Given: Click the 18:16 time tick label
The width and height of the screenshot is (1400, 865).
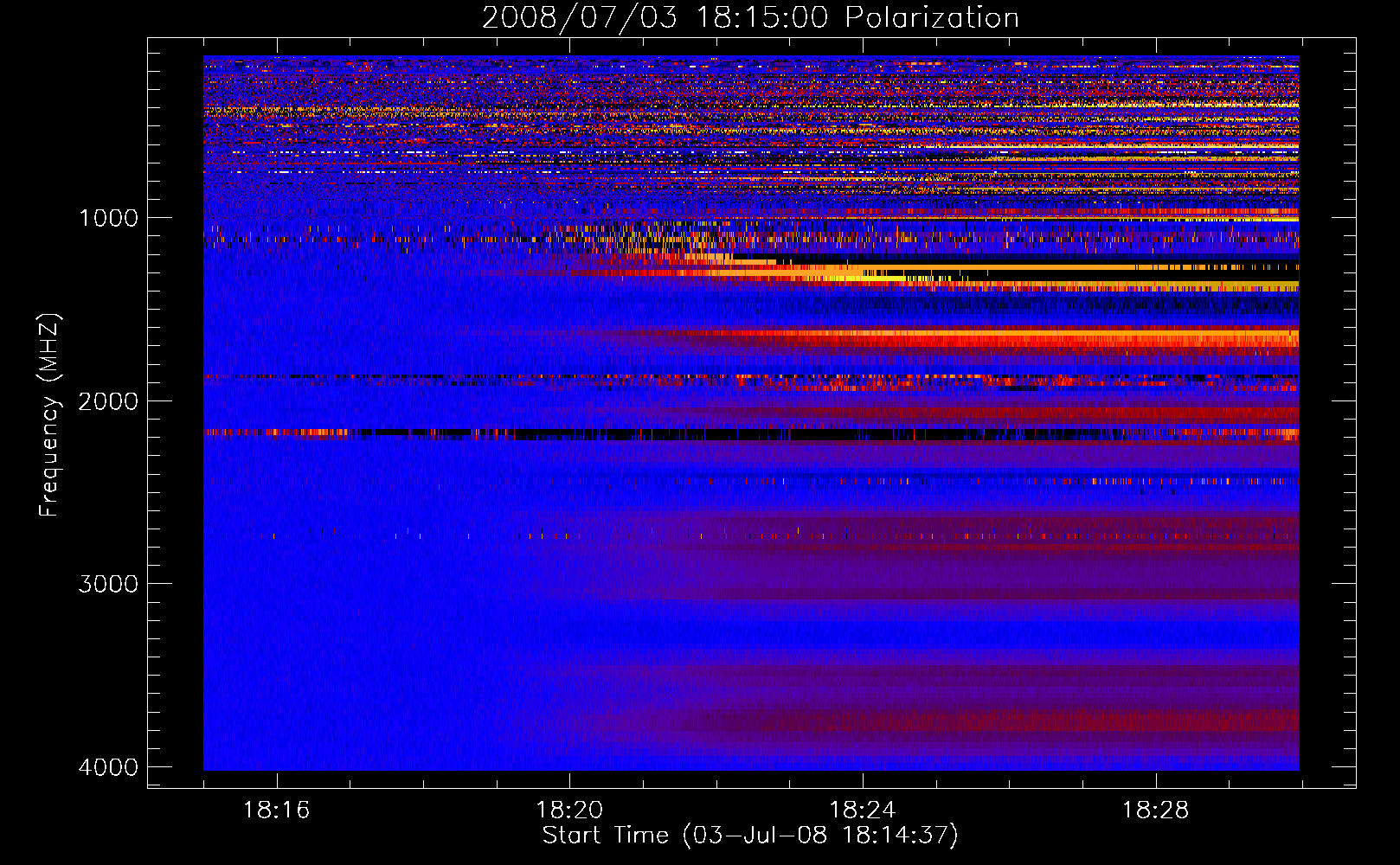Looking at the screenshot, I should pos(277,811).
